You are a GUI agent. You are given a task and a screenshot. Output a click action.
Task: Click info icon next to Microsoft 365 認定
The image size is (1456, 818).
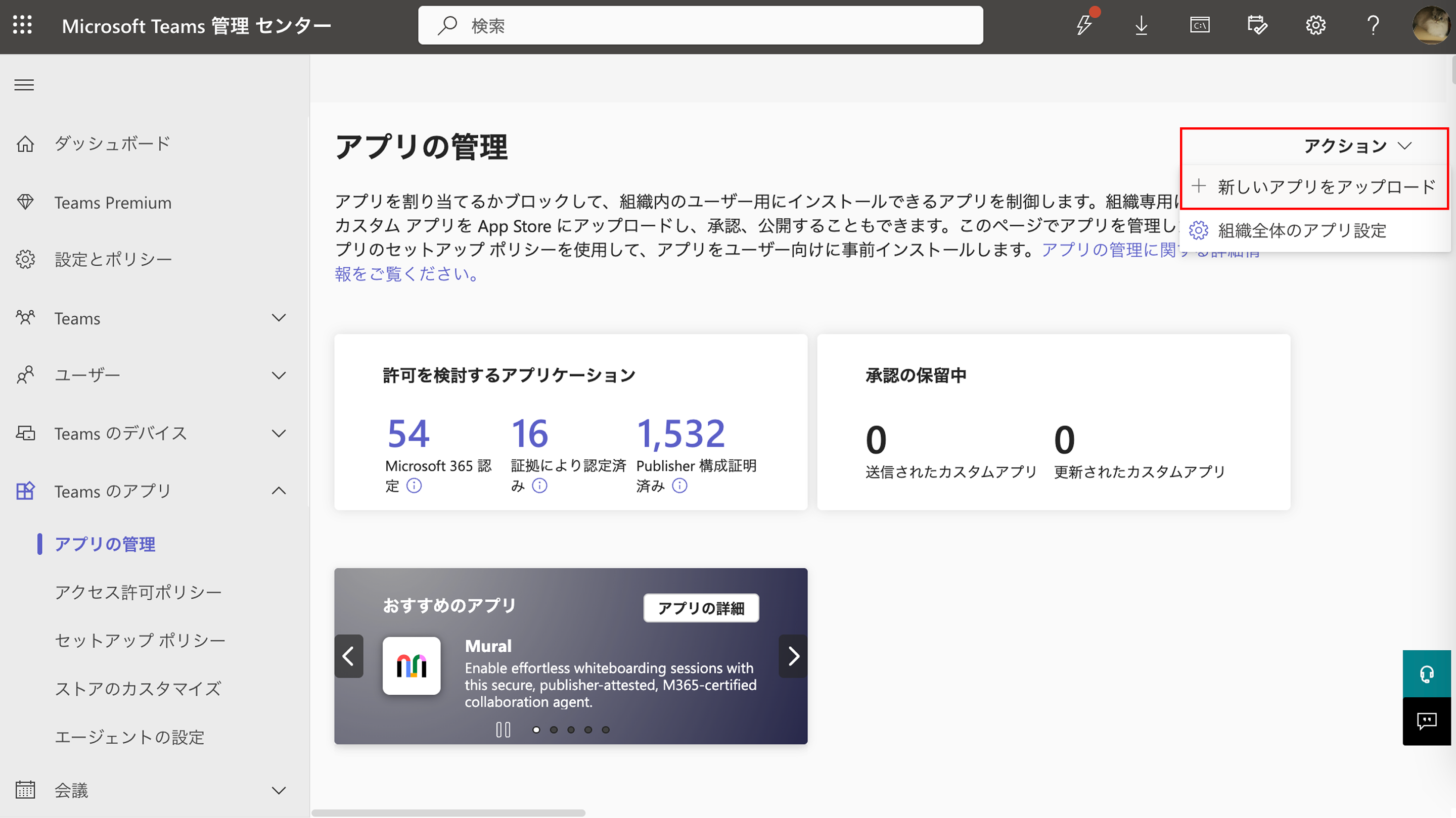coord(414,486)
